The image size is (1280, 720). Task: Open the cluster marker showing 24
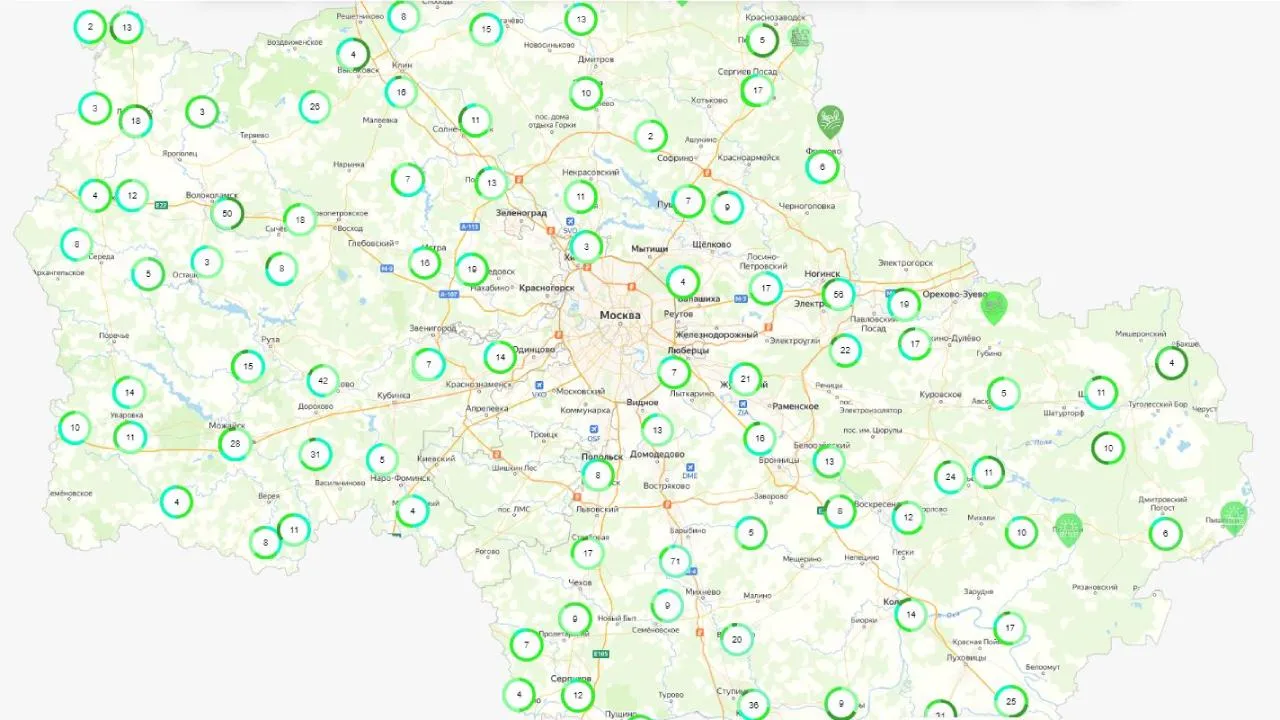[x=951, y=477]
